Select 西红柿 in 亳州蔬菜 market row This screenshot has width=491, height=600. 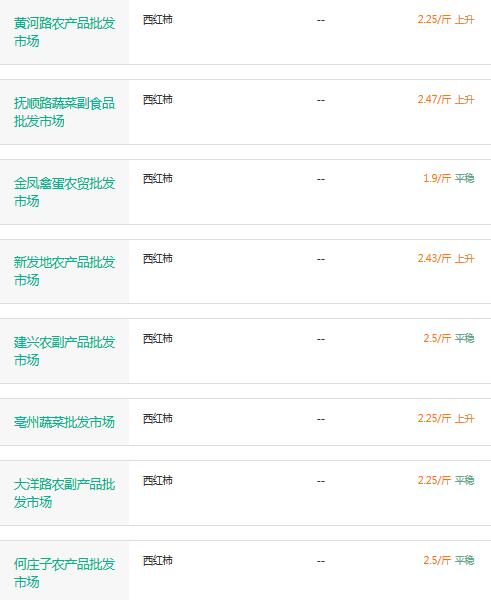pyautogui.click(x=158, y=418)
